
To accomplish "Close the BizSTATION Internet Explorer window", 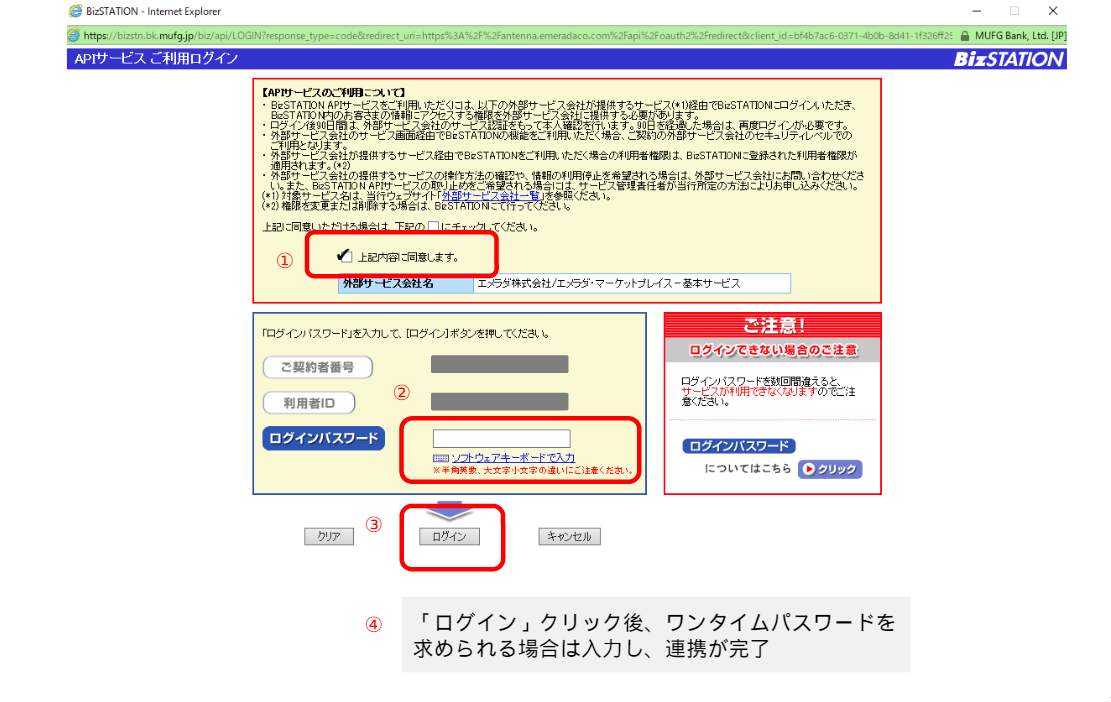I will (x=1053, y=11).
